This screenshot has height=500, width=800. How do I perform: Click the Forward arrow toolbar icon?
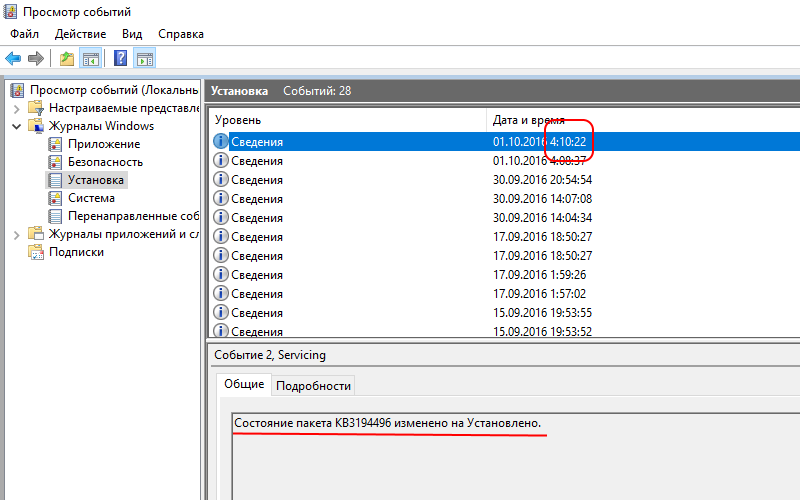coord(36,58)
